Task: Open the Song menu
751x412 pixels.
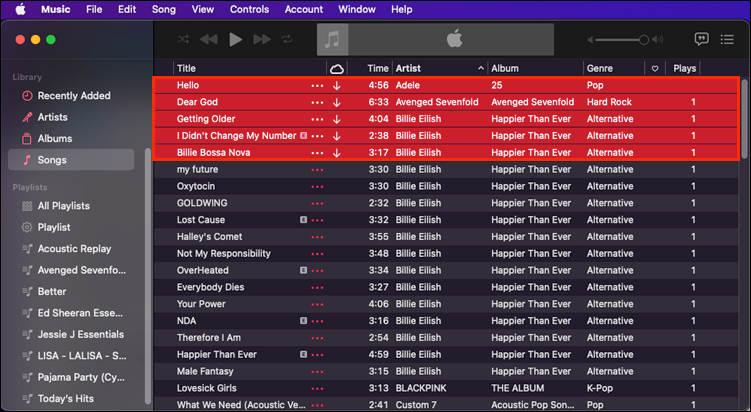Action: coord(164,9)
